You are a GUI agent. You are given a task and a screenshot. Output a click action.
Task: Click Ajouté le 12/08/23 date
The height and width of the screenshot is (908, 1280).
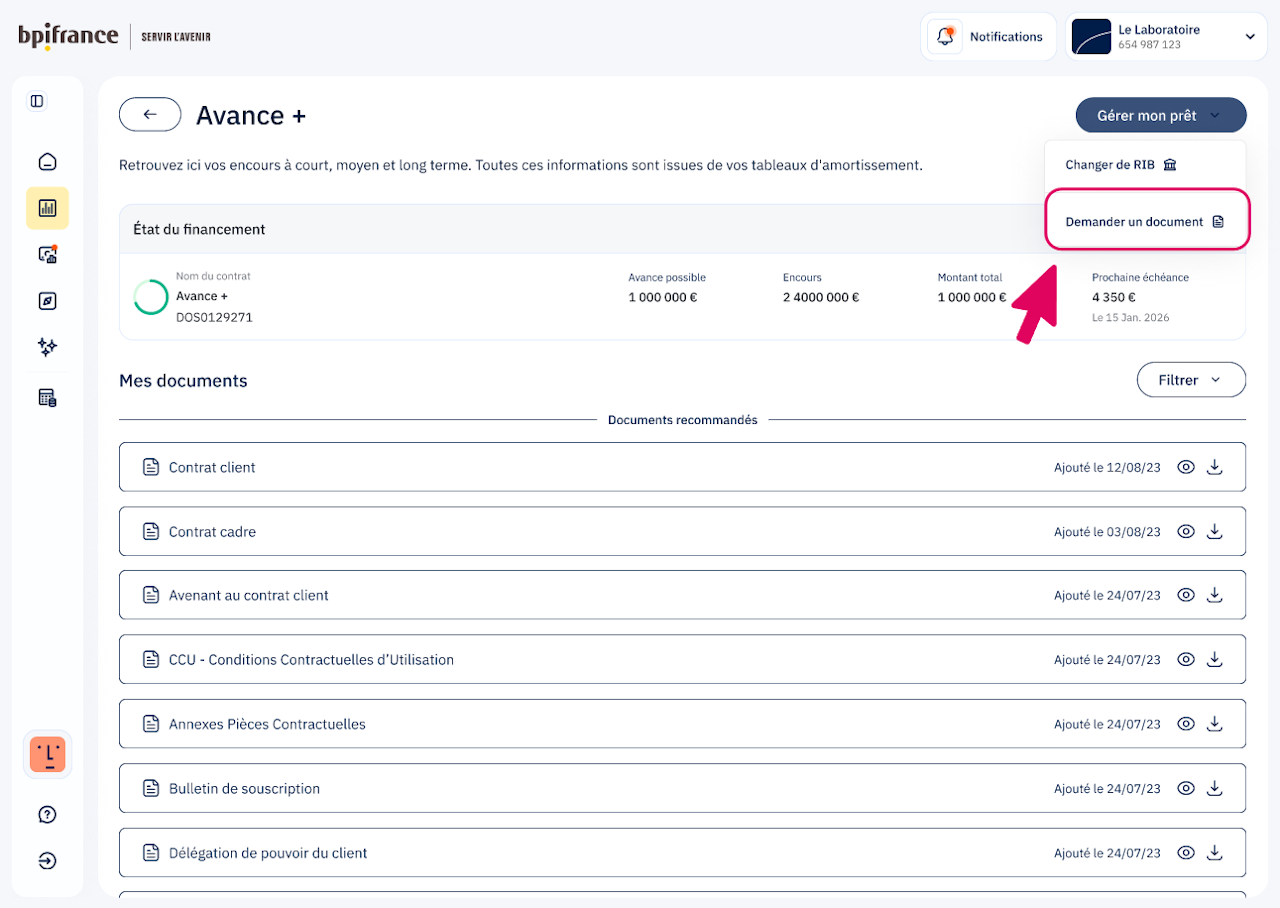[1107, 468]
